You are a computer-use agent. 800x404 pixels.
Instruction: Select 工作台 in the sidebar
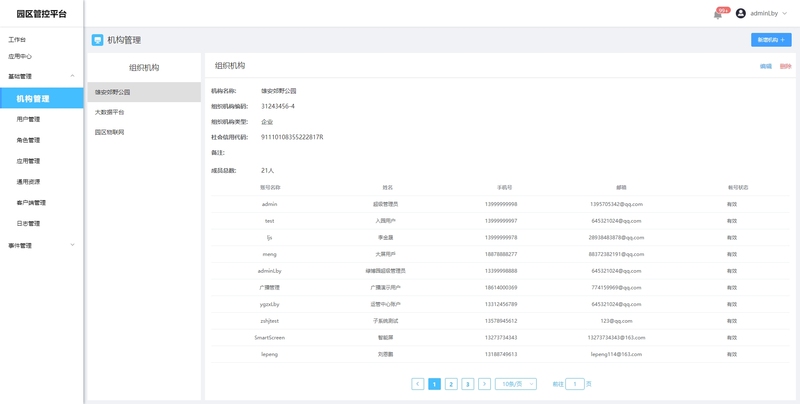pos(17,40)
